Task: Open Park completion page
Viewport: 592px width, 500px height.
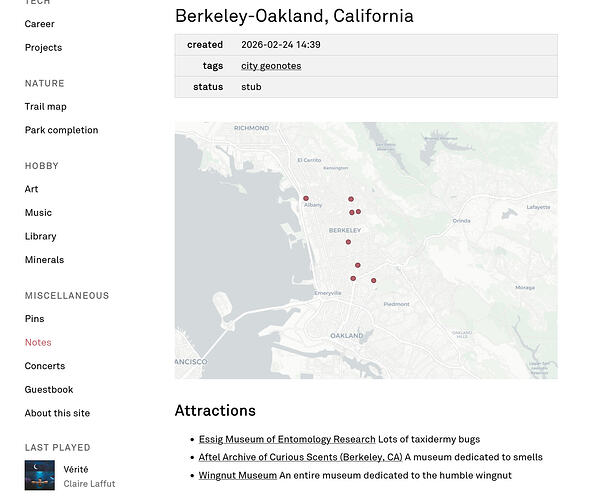Action: pyautogui.click(x=62, y=130)
